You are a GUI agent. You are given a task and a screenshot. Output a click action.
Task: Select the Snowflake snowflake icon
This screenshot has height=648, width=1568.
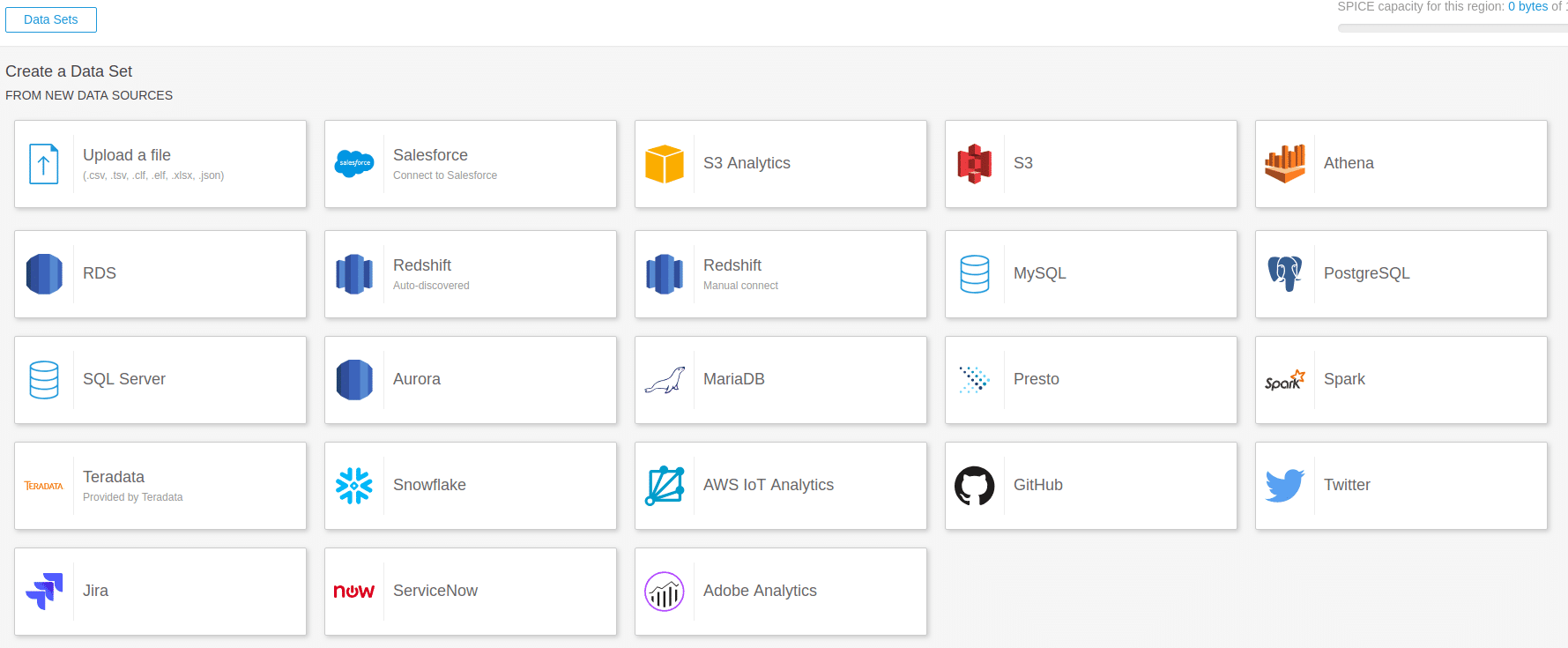click(354, 486)
